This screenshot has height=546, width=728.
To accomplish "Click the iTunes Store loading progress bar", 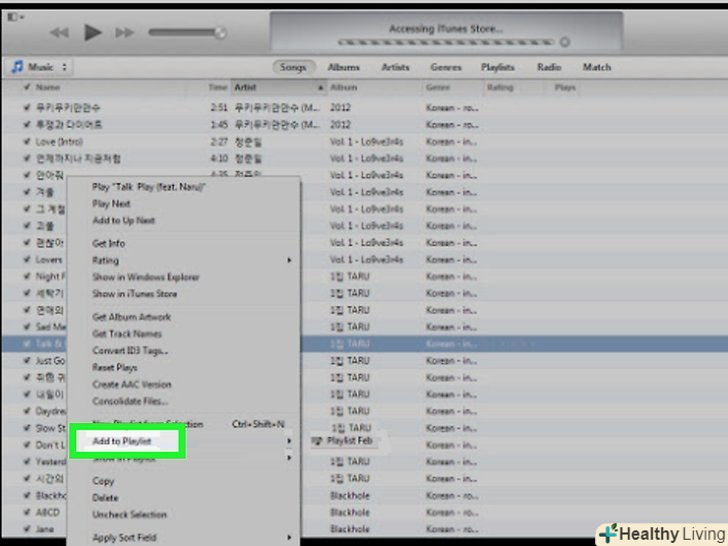I will tap(446, 42).
